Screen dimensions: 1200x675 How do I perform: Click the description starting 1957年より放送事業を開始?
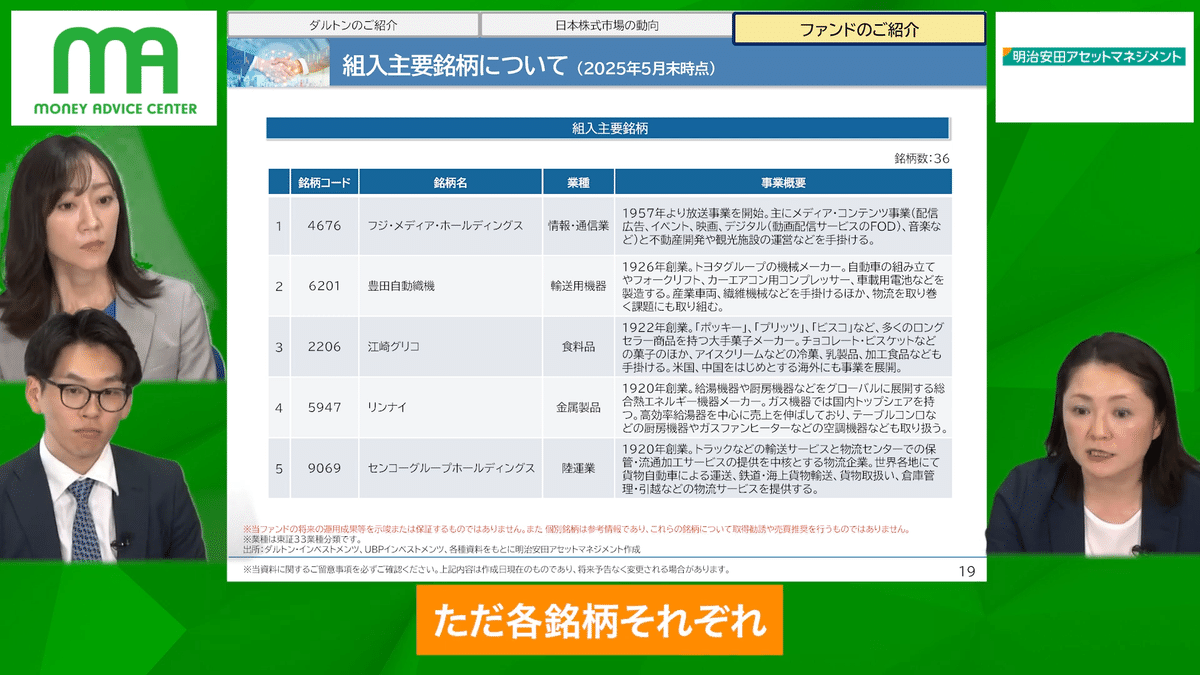click(783, 226)
